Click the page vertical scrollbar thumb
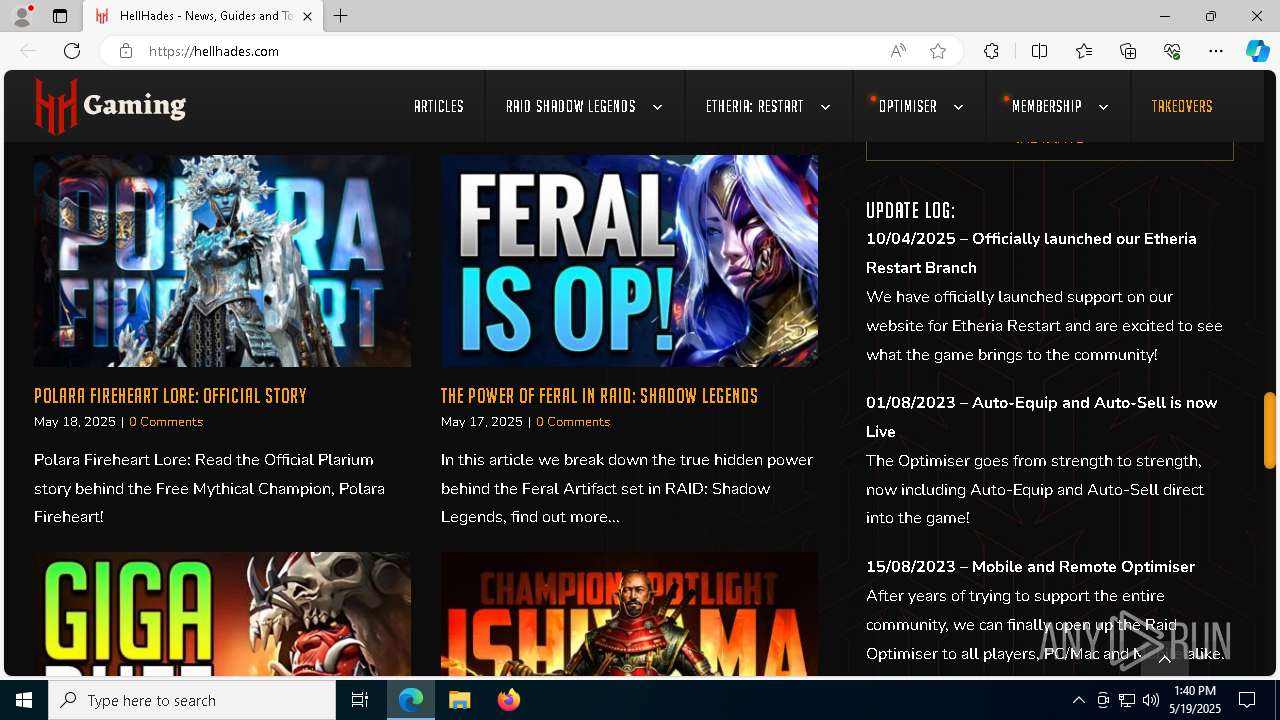 click(x=1270, y=430)
